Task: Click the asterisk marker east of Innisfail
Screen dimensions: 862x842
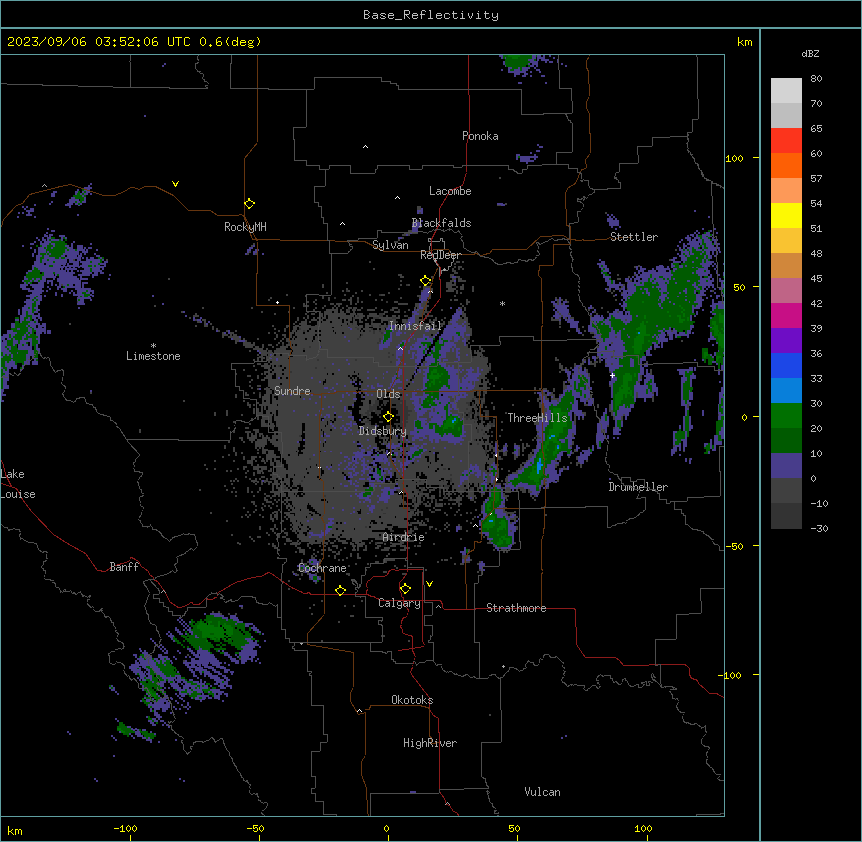Action: click(502, 303)
